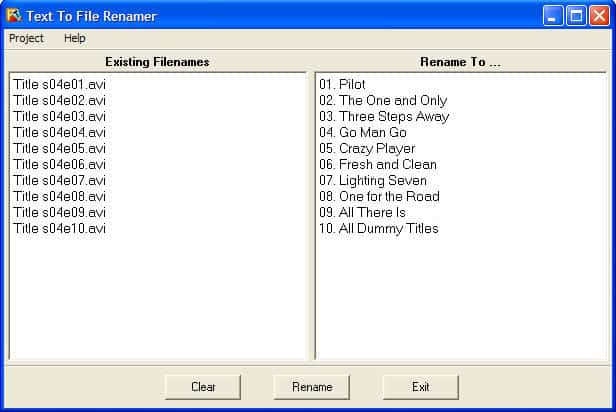Click the '10. All Dummy Titles' entry

[379, 229]
